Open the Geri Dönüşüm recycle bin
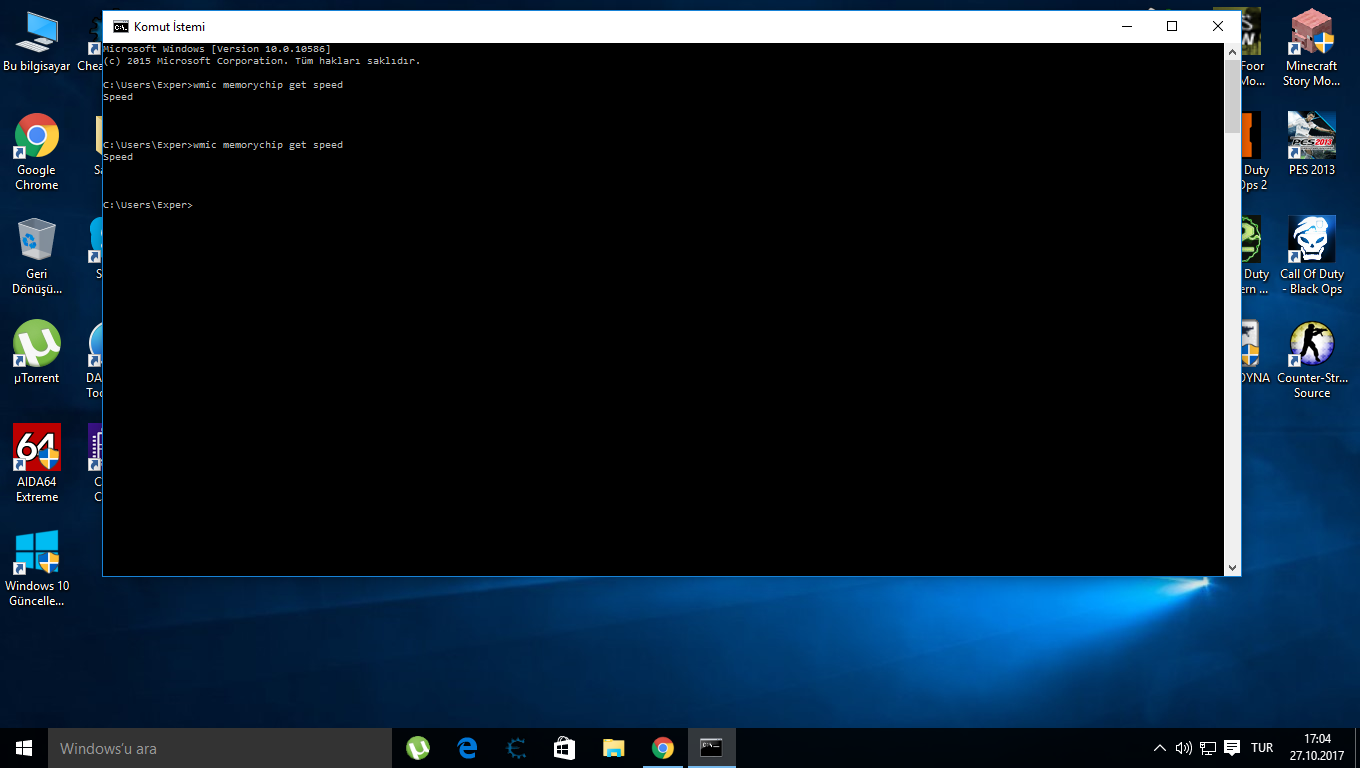The image size is (1360, 768). point(37,241)
